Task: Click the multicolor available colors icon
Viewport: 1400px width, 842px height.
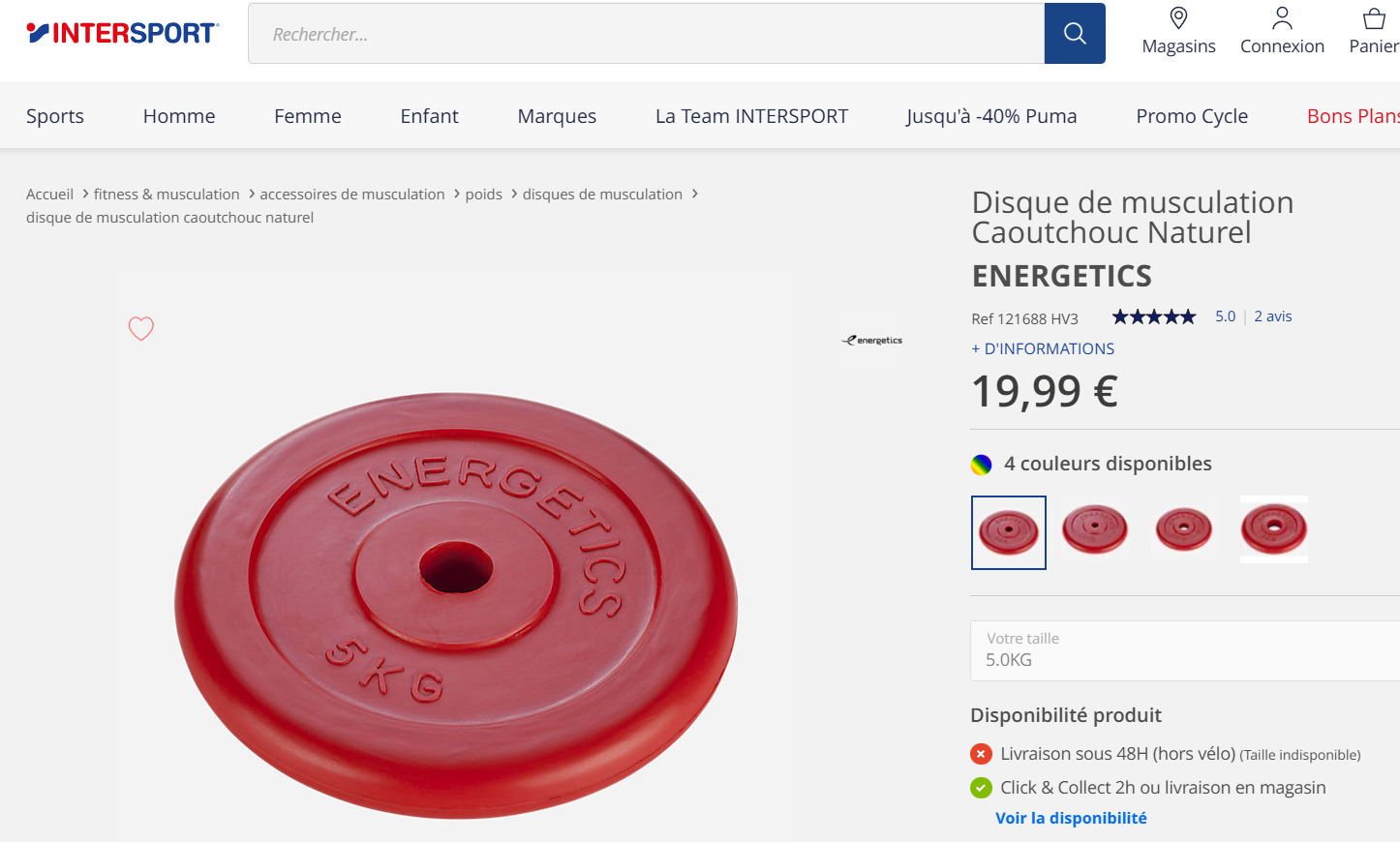Action: click(982, 465)
